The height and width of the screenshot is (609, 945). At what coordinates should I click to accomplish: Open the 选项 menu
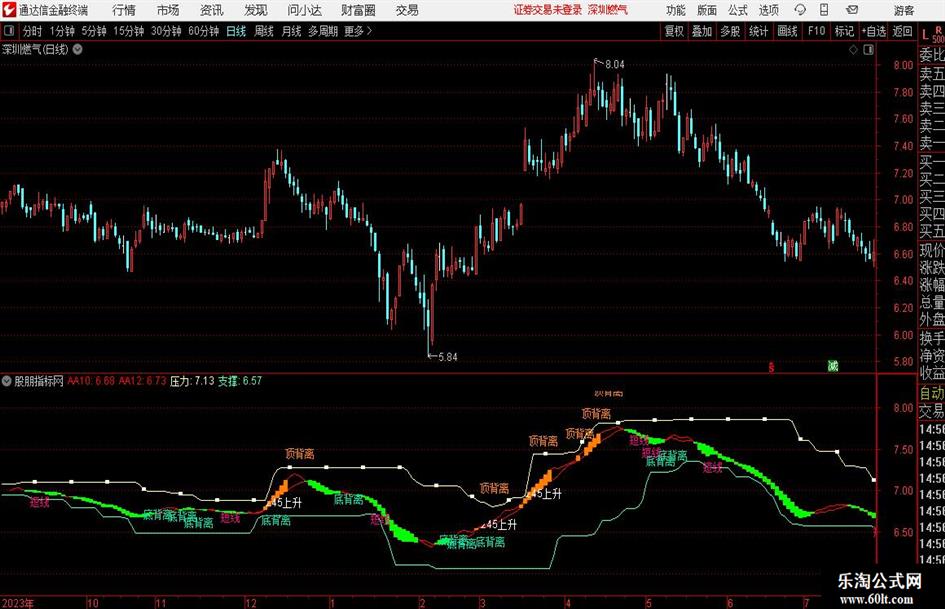point(768,10)
